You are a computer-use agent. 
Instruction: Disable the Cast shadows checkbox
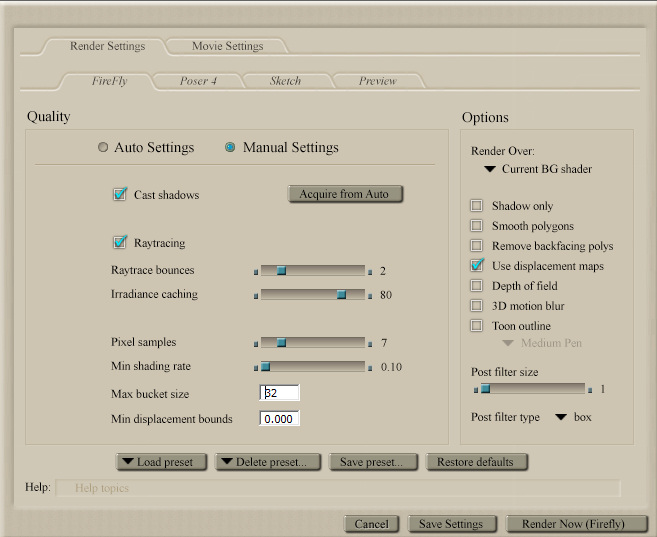[120, 195]
